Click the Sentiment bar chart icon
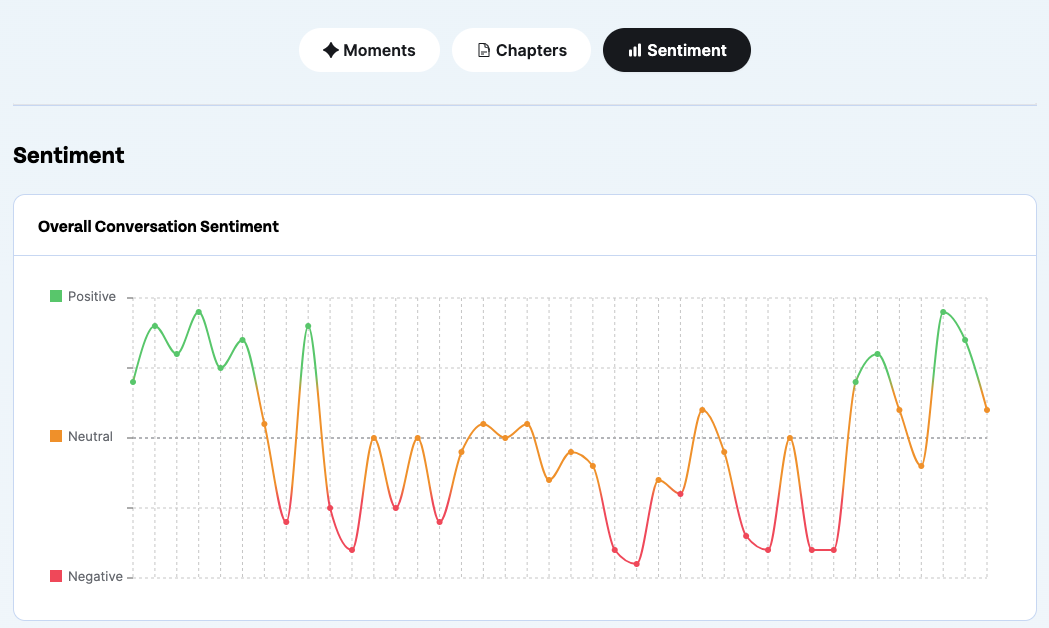 tap(635, 50)
